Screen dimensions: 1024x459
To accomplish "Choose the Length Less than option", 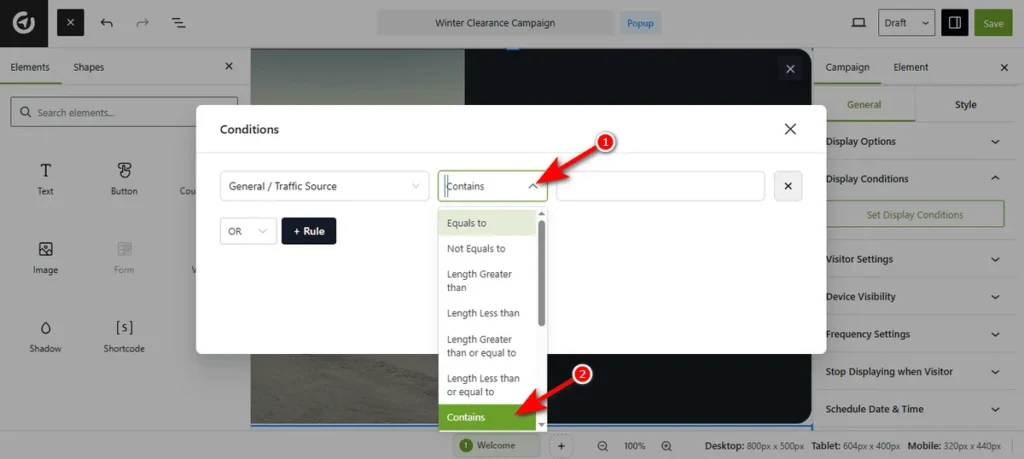I will coord(487,313).
